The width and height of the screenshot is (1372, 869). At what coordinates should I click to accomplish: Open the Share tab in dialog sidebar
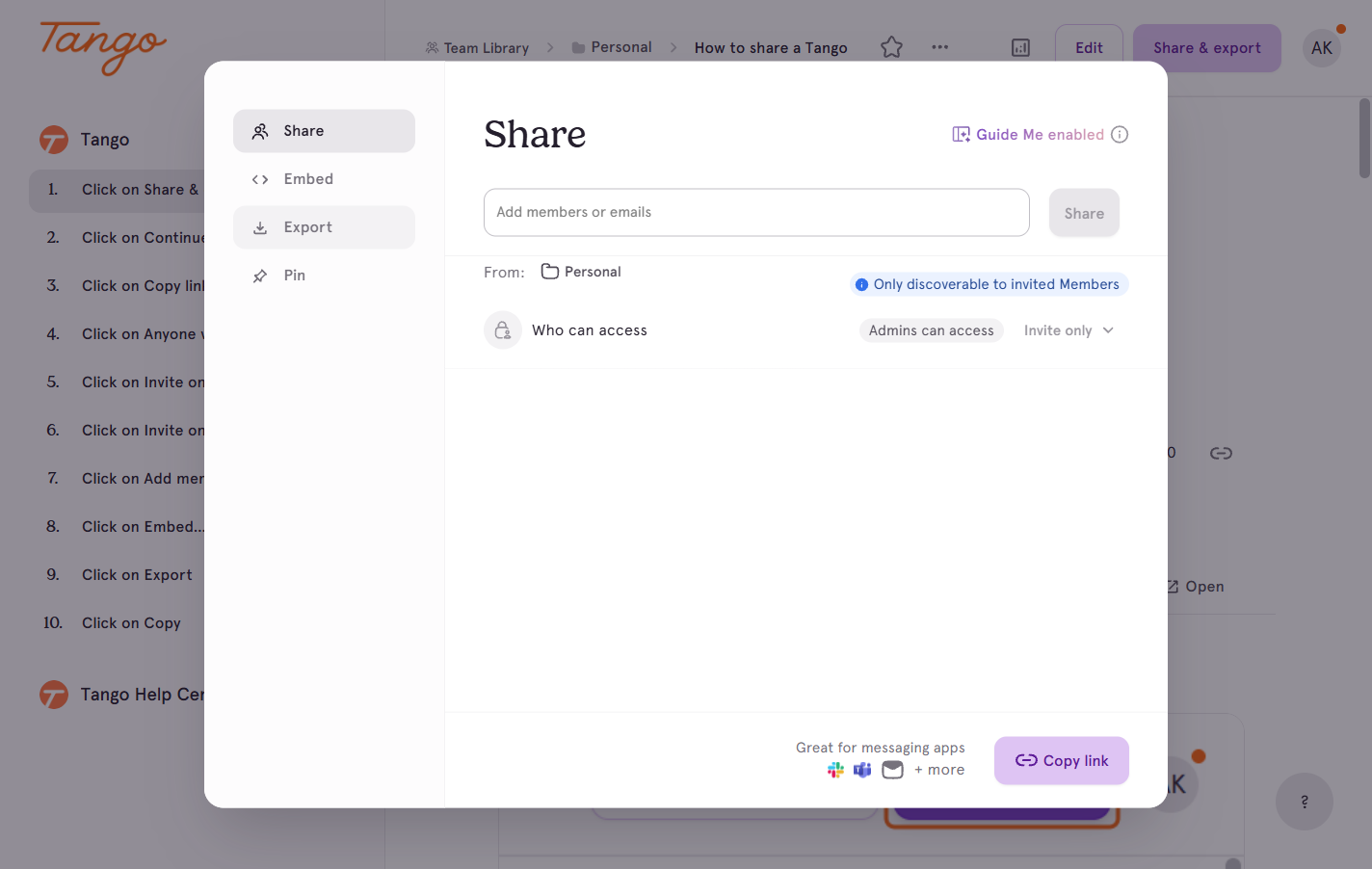(324, 131)
